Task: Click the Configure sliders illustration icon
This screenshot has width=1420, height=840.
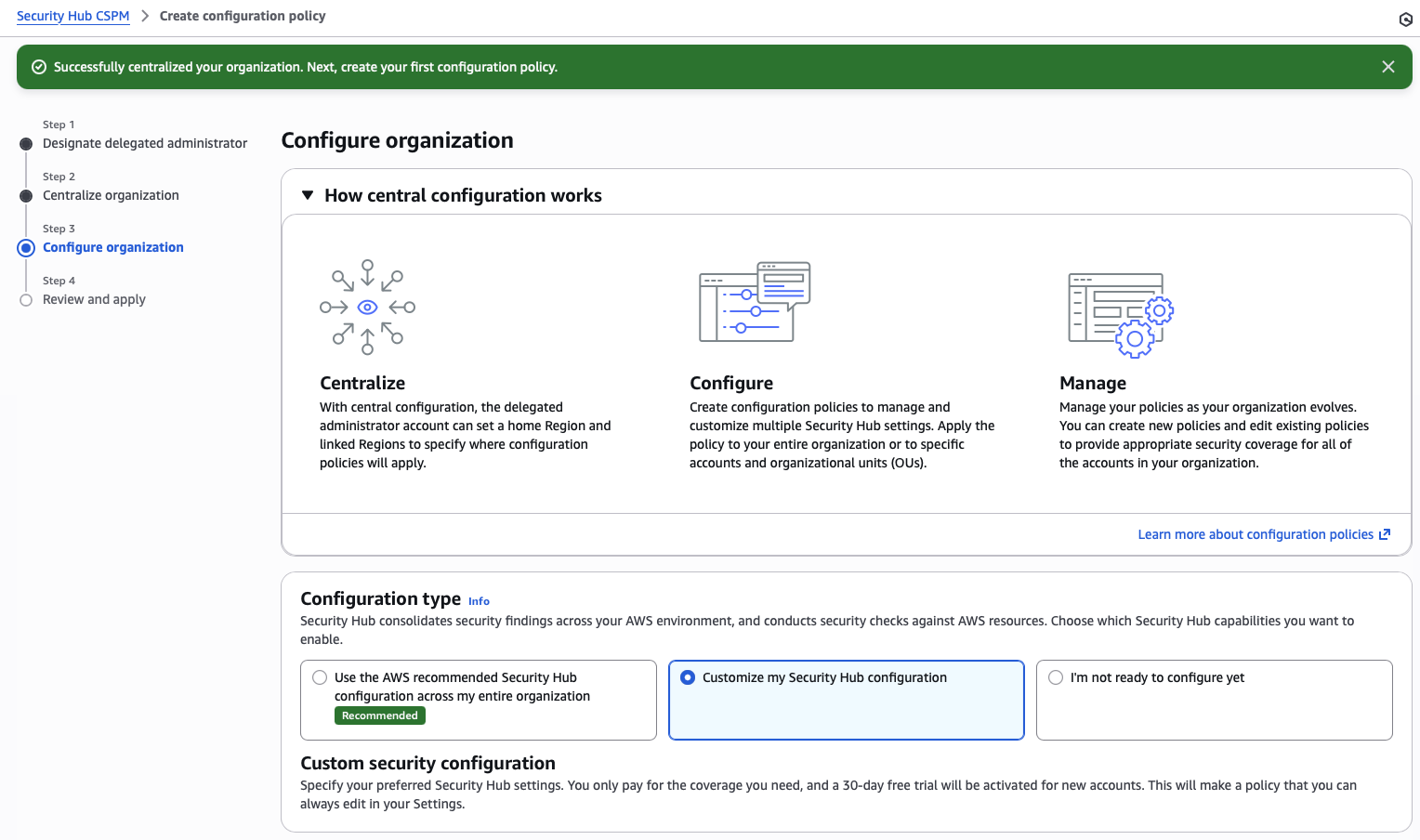Action: point(755,302)
